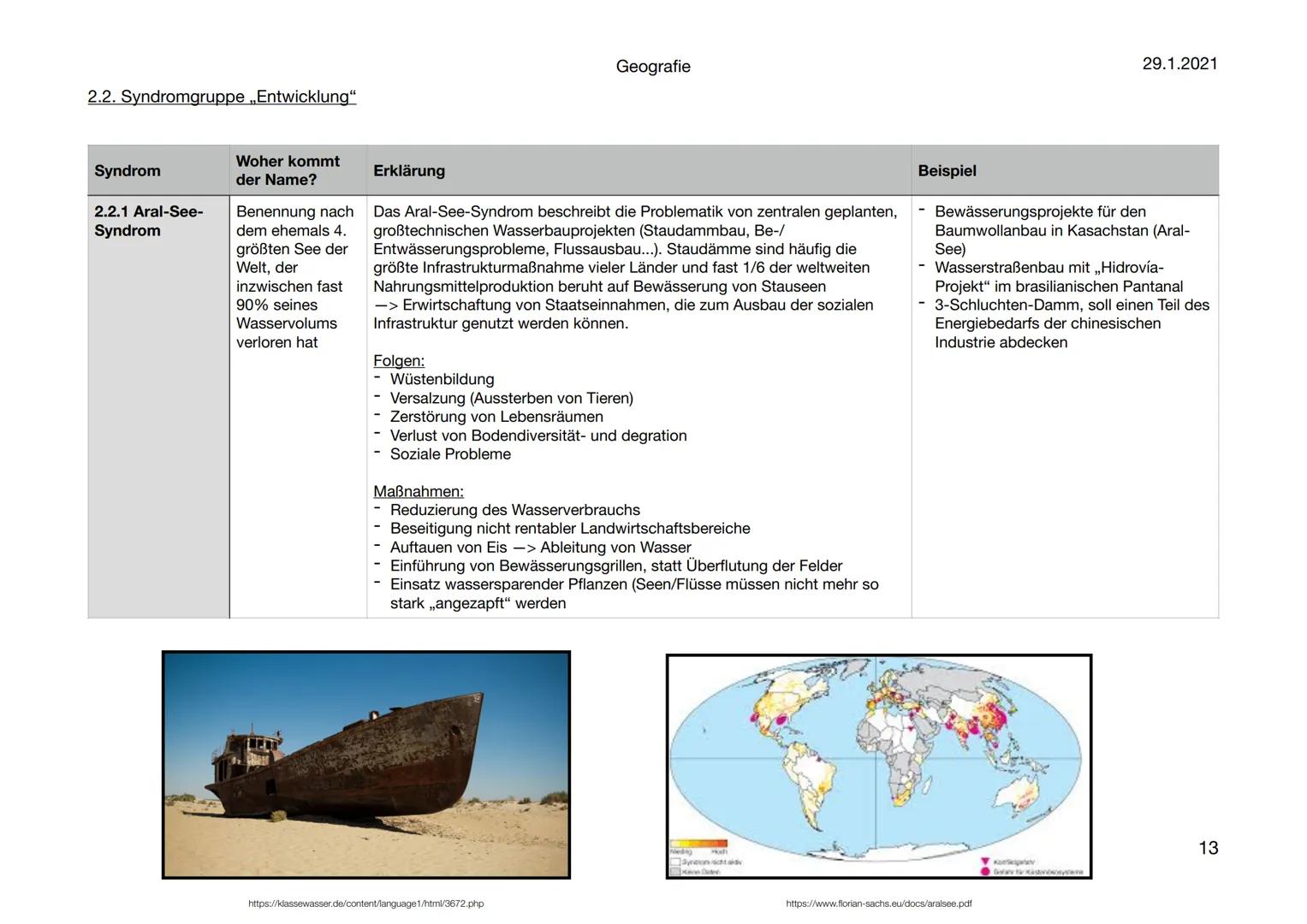This screenshot has width=1307, height=924.
Task: Click the page number 13
Action: pos(1208,848)
